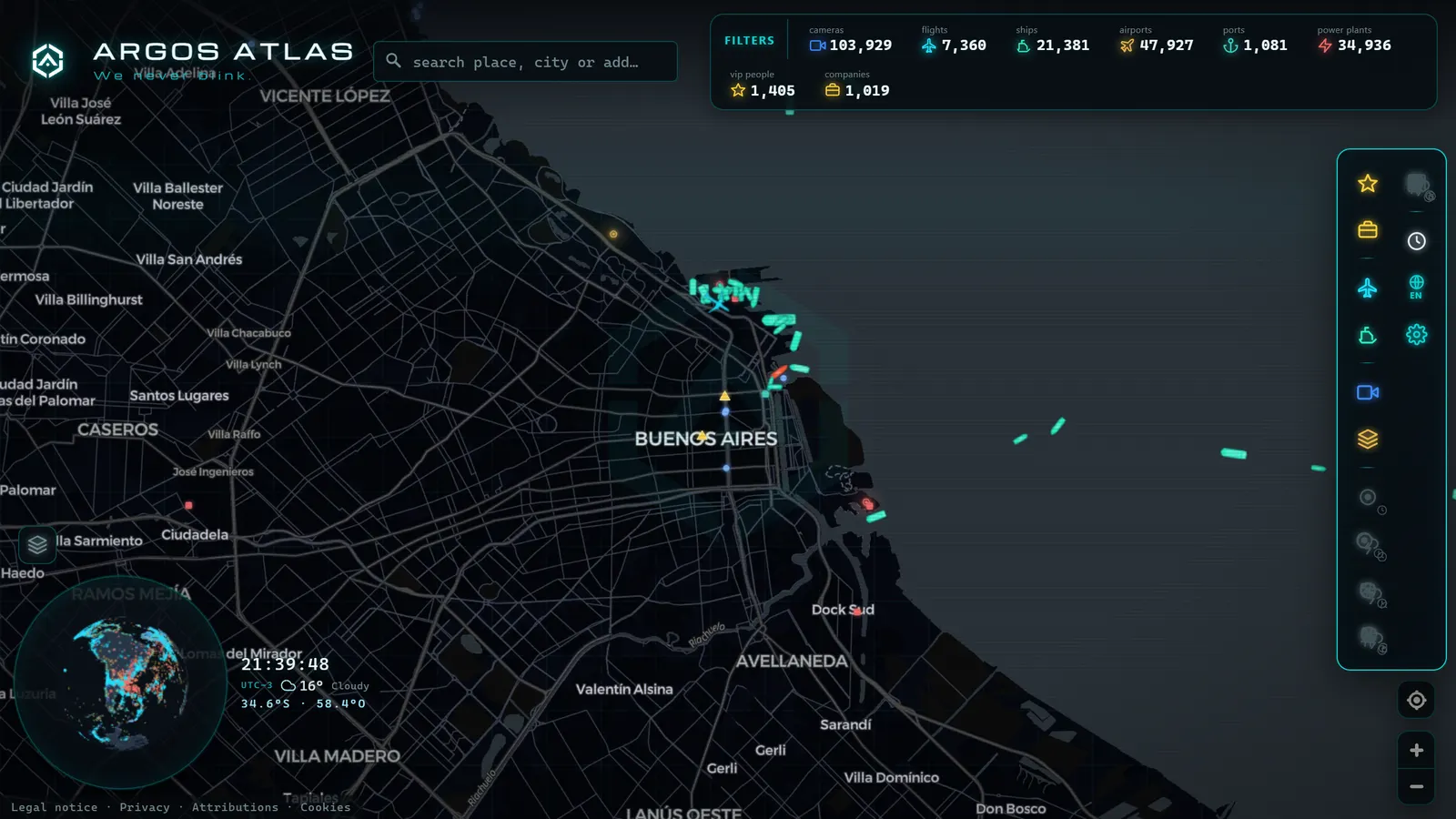This screenshot has width=1456, height=819.
Task: Click the search magnifier icon
Action: (393, 61)
